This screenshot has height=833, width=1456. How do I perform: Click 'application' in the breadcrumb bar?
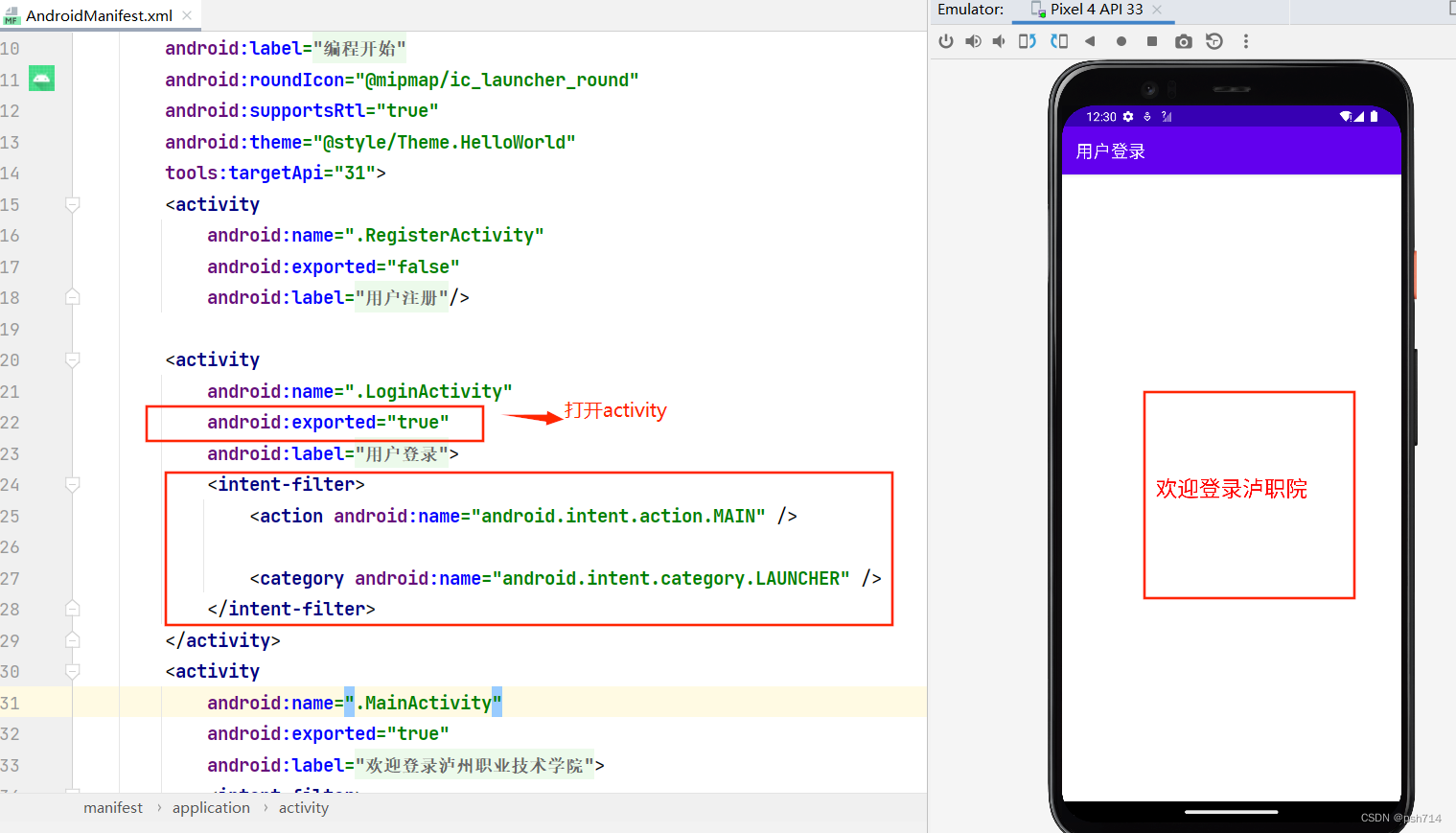(x=211, y=808)
